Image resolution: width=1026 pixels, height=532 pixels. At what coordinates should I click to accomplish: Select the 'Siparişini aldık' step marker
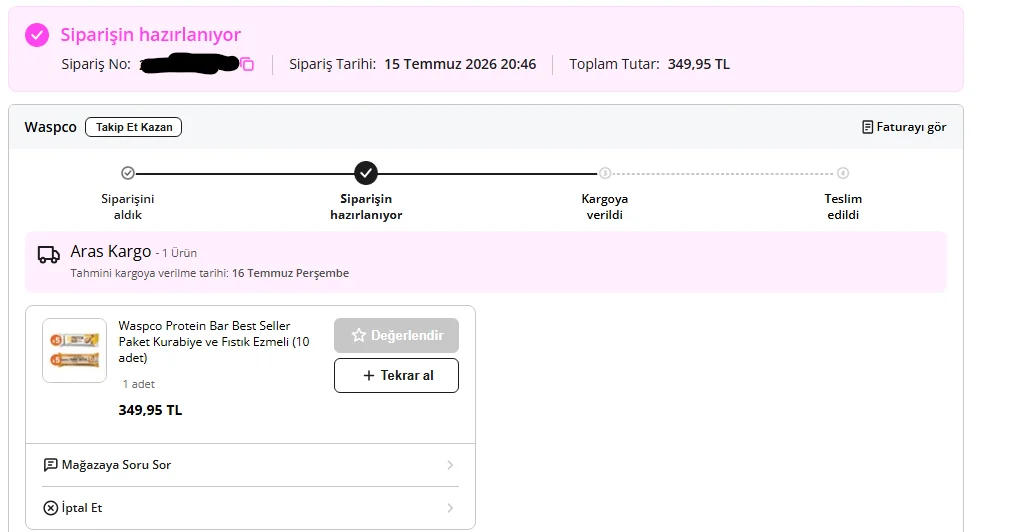click(128, 173)
